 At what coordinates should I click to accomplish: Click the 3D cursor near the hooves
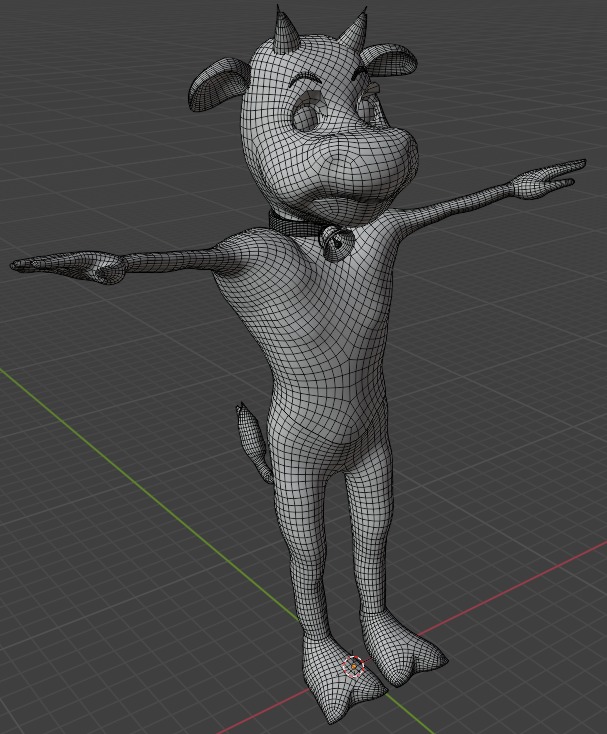(354, 665)
